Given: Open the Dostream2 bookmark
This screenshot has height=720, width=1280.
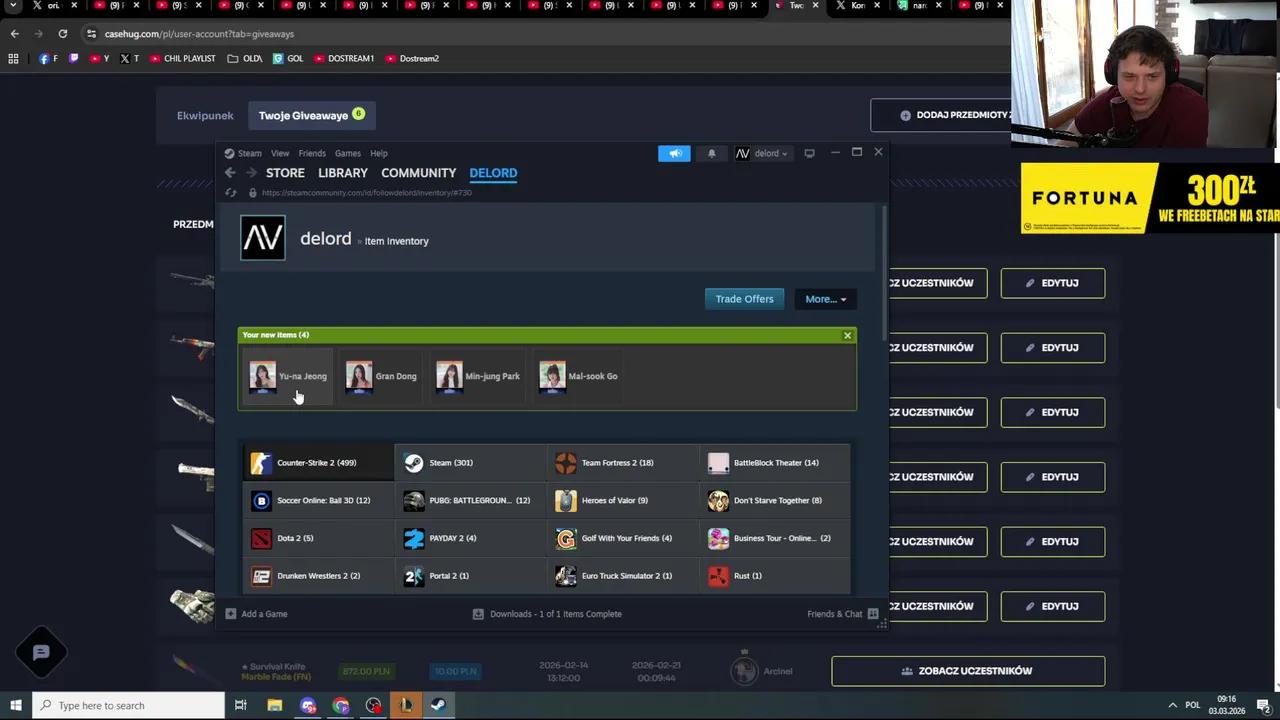Looking at the screenshot, I should [412, 59].
